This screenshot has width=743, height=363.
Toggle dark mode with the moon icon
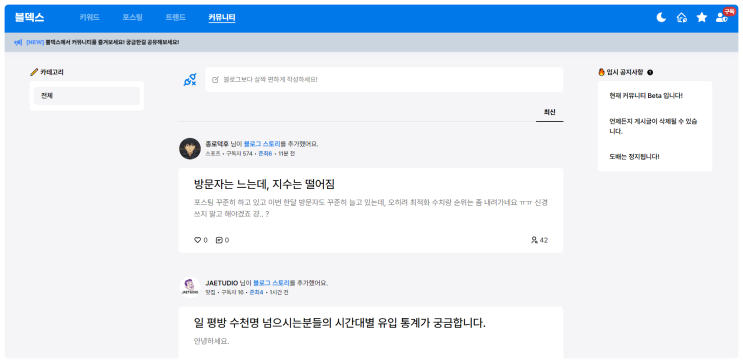click(x=661, y=18)
